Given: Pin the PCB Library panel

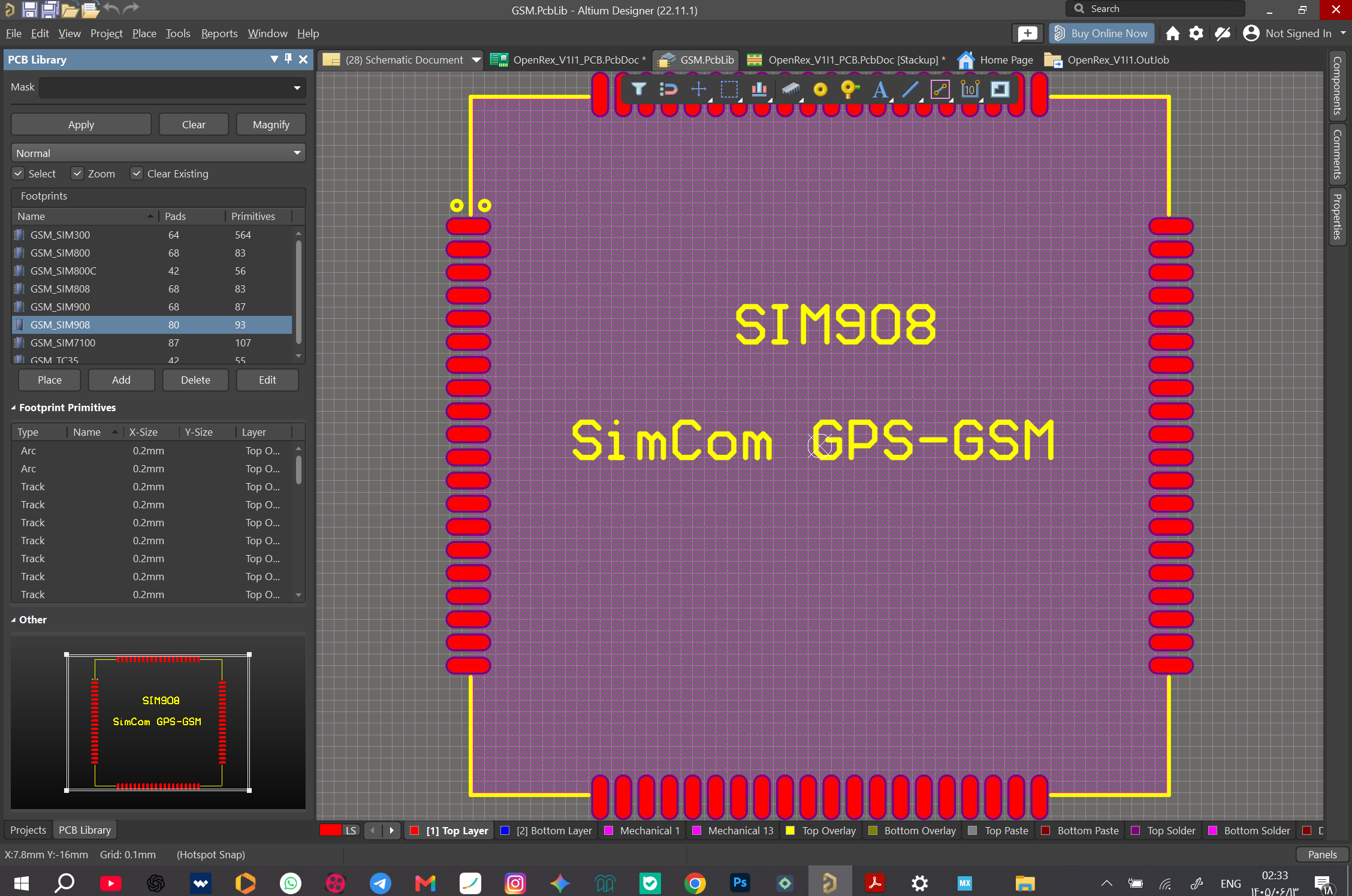Looking at the screenshot, I should [288, 59].
